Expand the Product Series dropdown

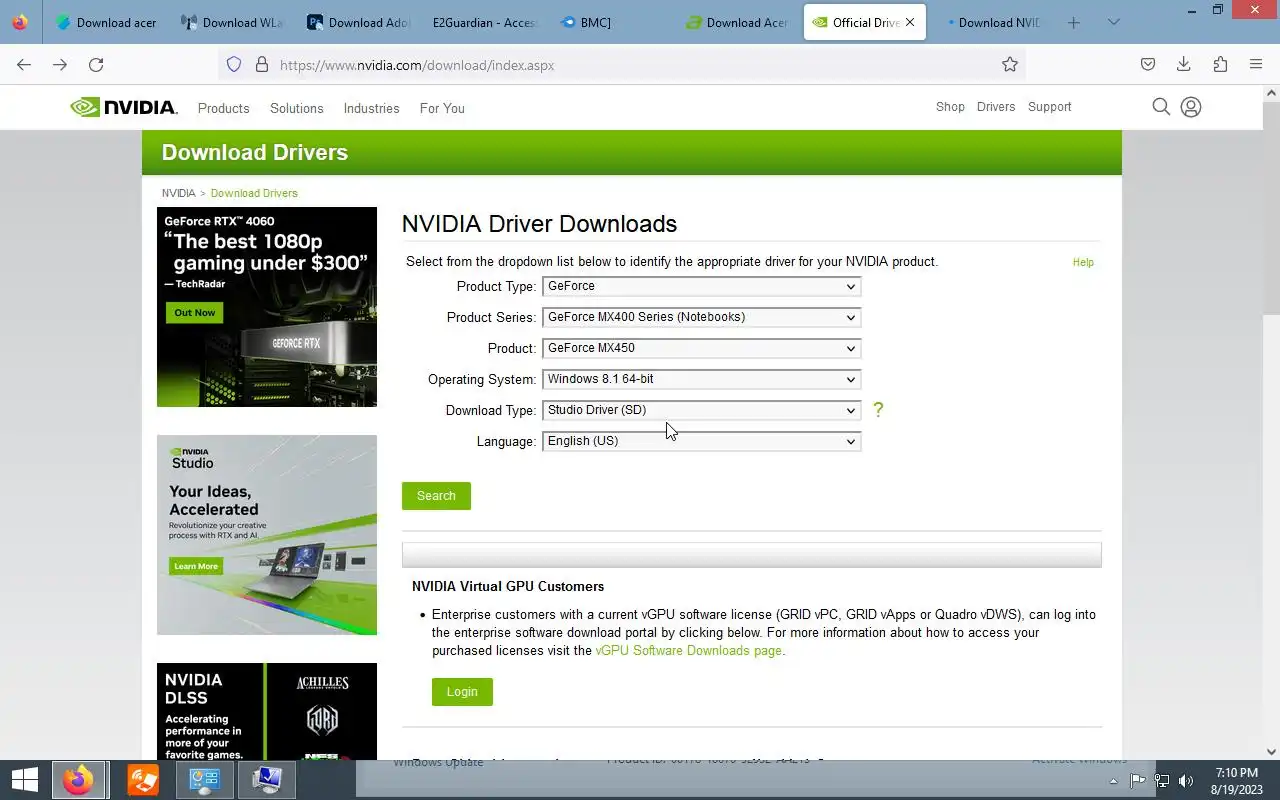[702, 317]
